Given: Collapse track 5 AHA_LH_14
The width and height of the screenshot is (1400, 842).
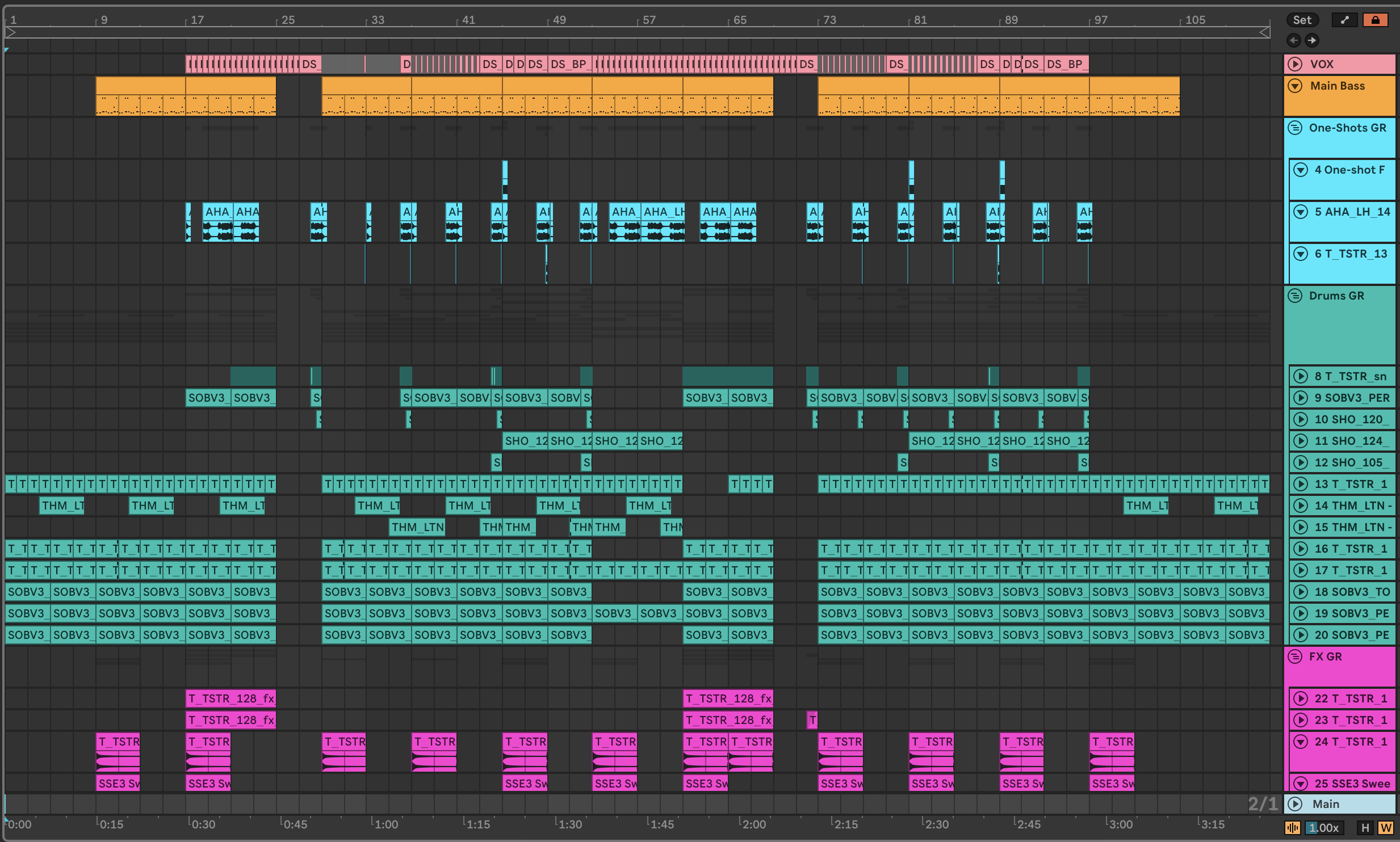Looking at the screenshot, I should click(x=1301, y=212).
